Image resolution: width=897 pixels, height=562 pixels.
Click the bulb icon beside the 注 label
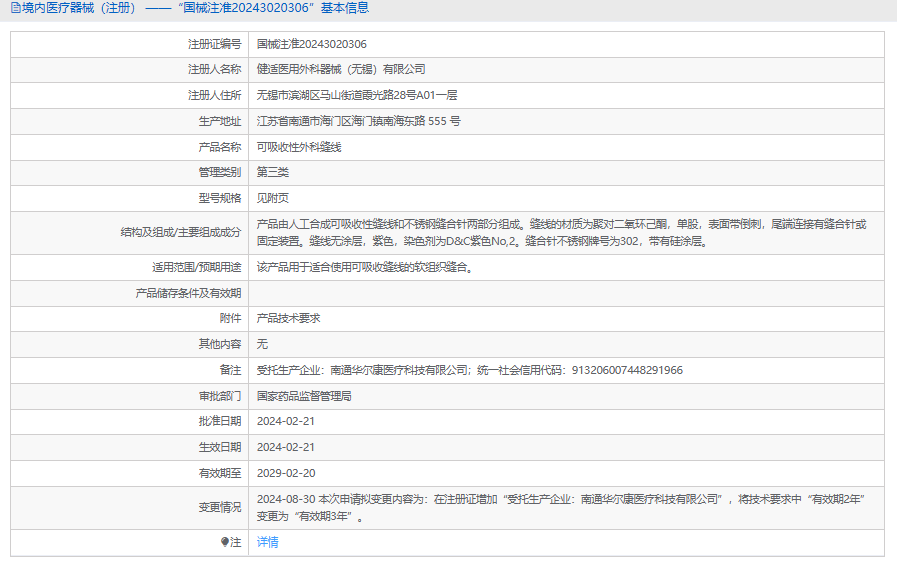click(x=225, y=542)
